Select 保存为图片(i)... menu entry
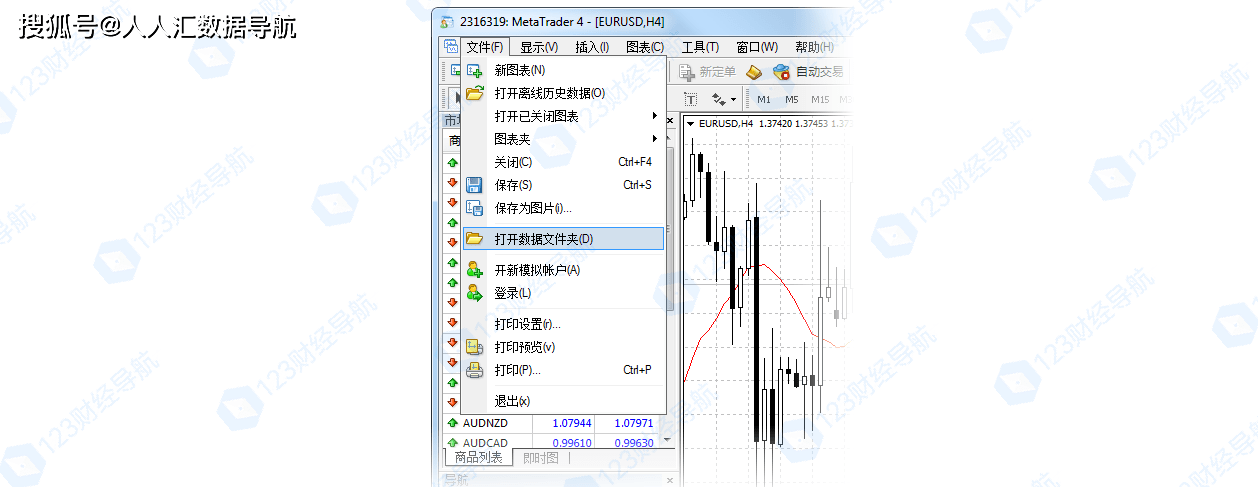Viewport: 1258px width, 487px height. 563,208
